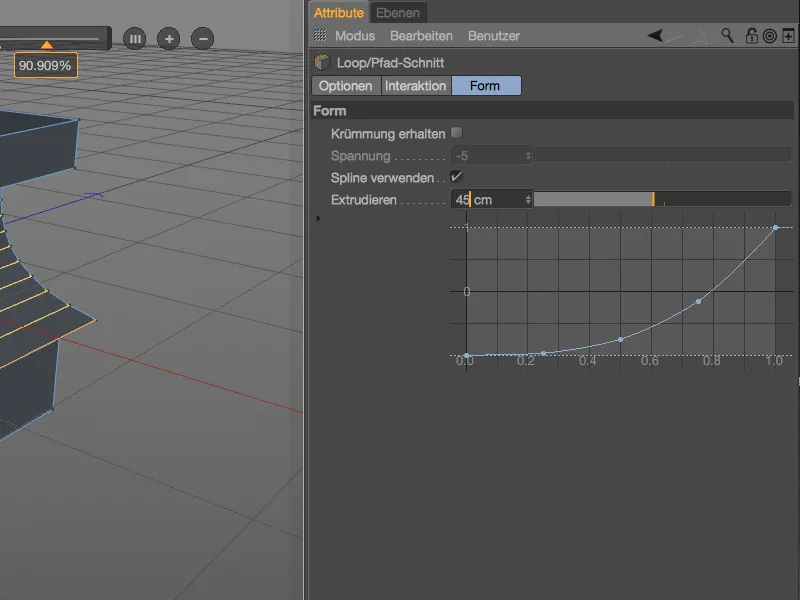The height and width of the screenshot is (600, 800).
Task: Open the Bearbeiten menu
Action: tap(421, 36)
